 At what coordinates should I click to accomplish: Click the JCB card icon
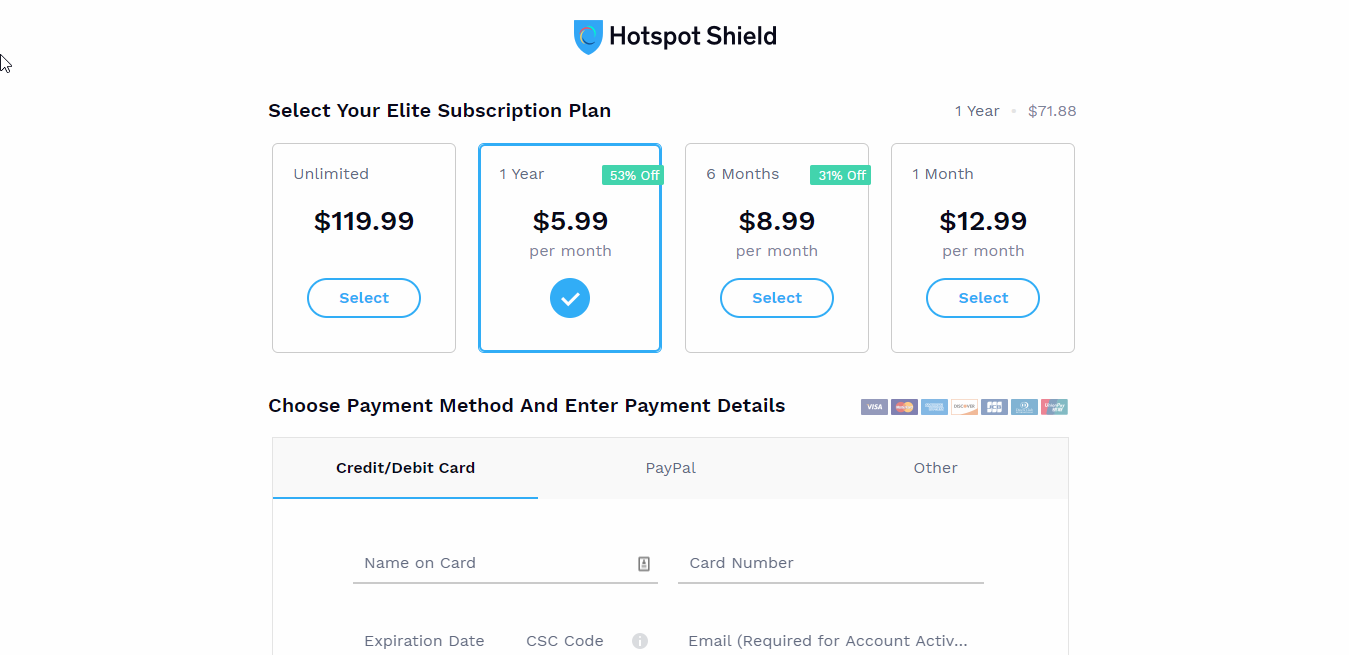[994, 407]
